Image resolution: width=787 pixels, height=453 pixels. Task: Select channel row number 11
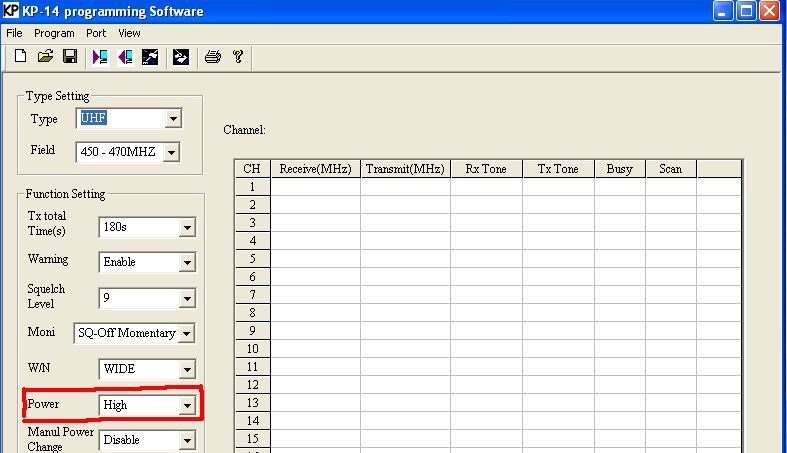point(252,367)
